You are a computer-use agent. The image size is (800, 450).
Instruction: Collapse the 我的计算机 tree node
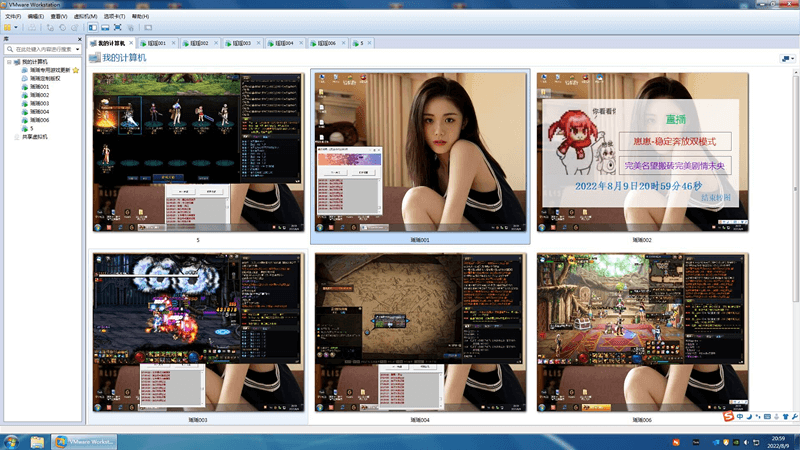click(x=9, y=62)
